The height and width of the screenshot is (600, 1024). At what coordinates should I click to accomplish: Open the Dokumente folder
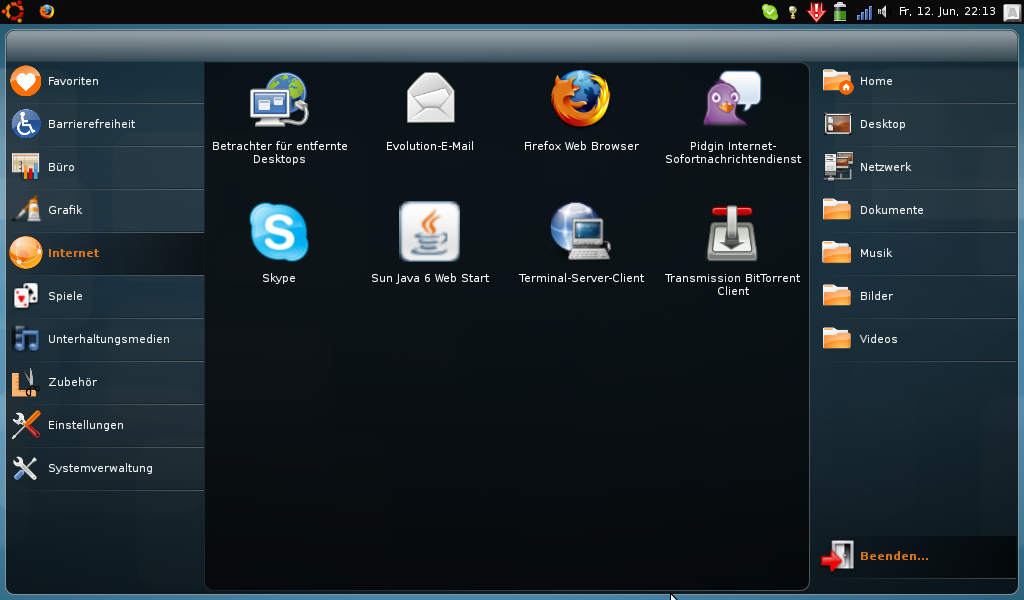point(890,210)
